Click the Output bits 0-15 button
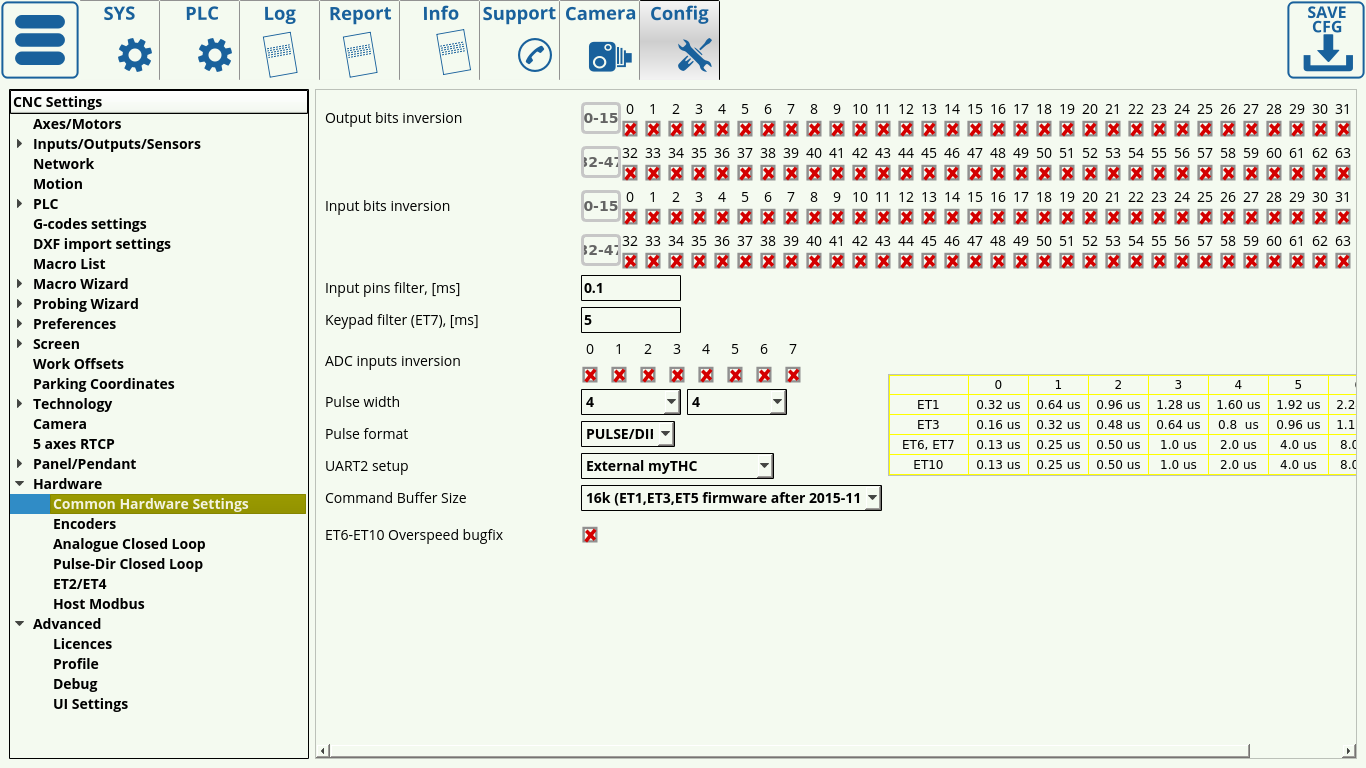This screenshot has height=768, width=1366. click(x=600, y=118)
